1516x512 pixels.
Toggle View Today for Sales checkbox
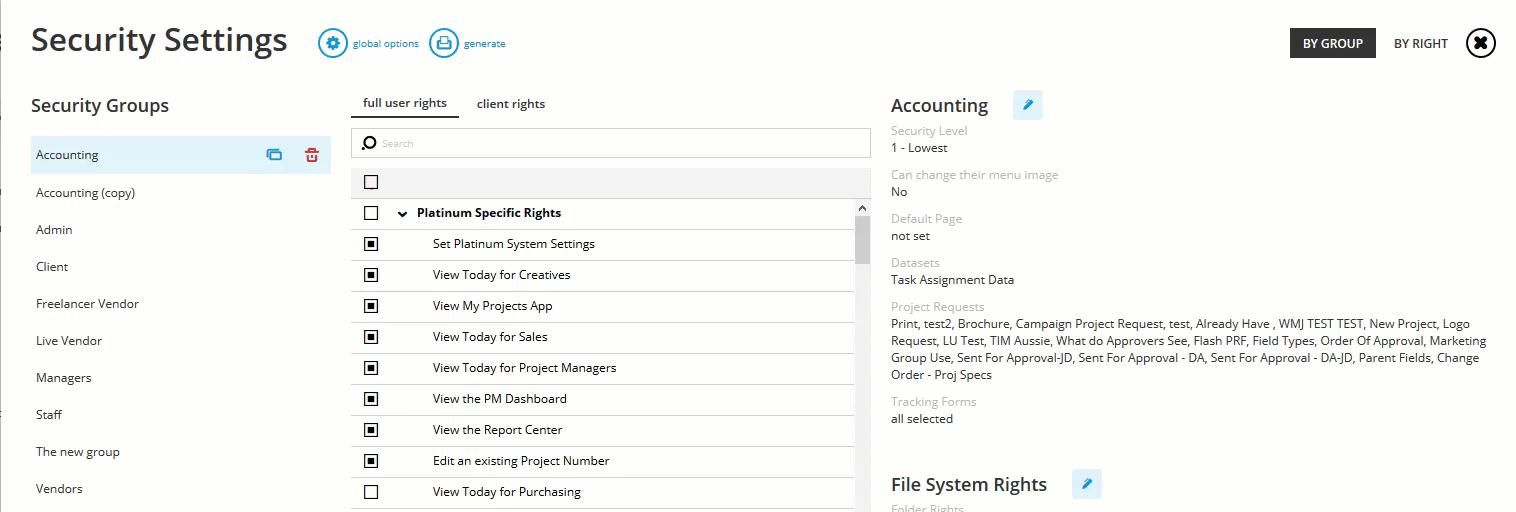point(371,337)
